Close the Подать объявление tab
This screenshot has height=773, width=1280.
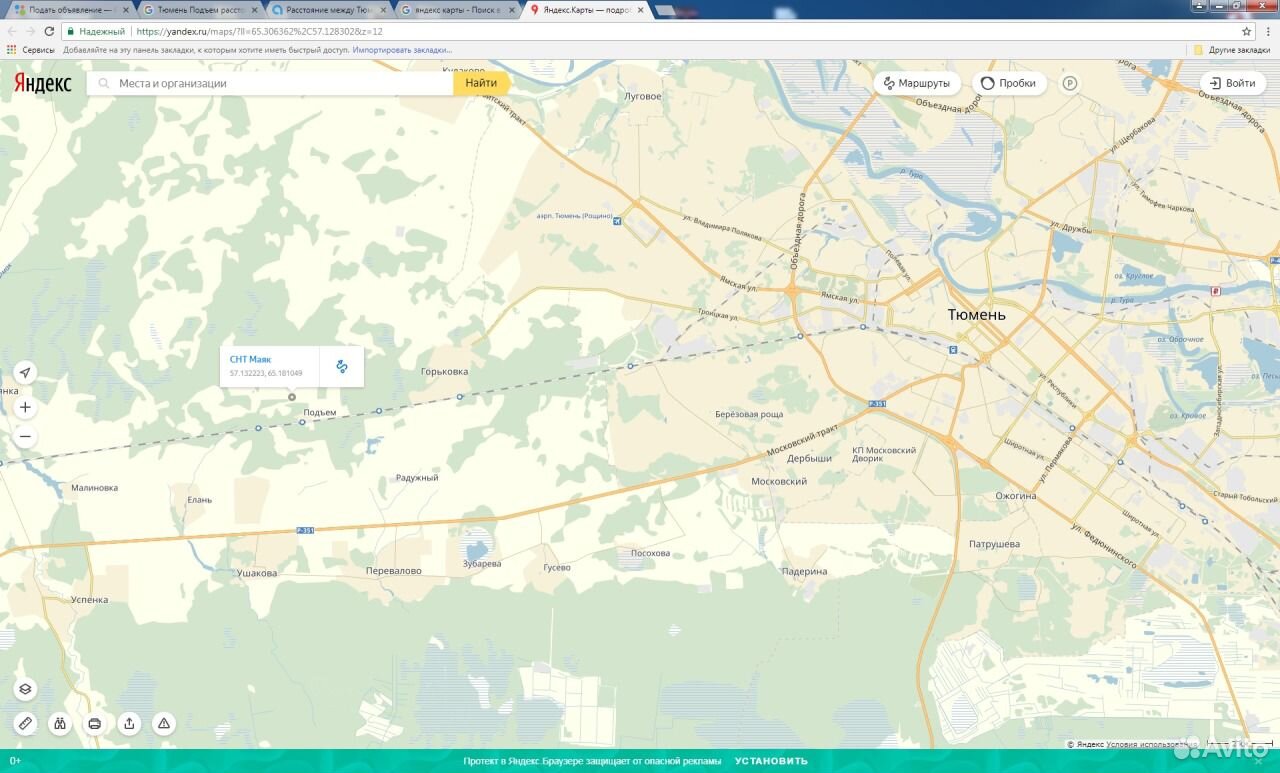point(125,9)
